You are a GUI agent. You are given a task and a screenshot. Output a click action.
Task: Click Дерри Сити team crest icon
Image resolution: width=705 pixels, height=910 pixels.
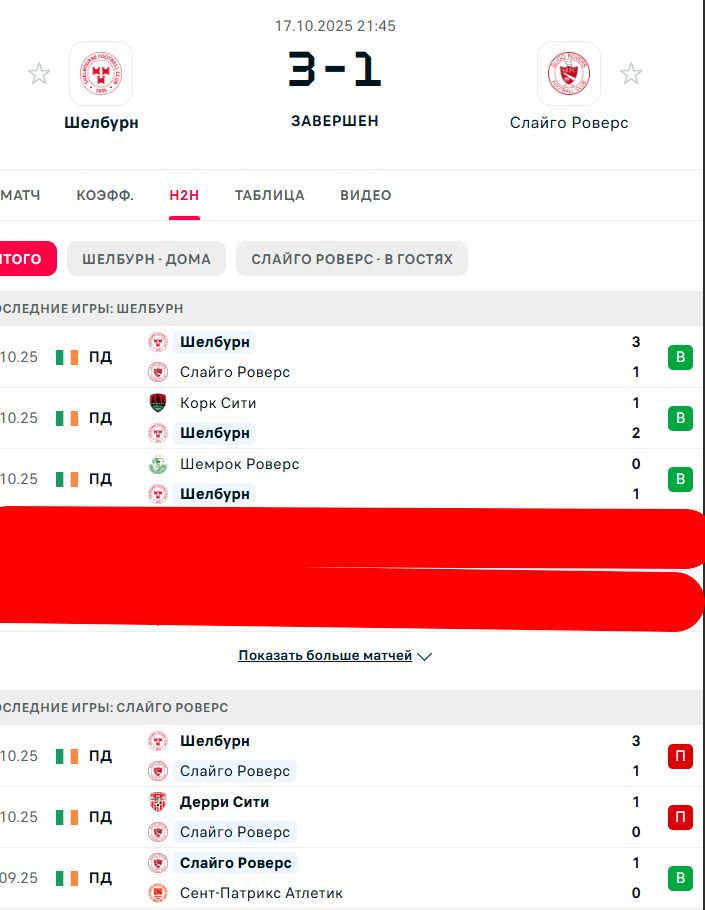pos(158,802)
